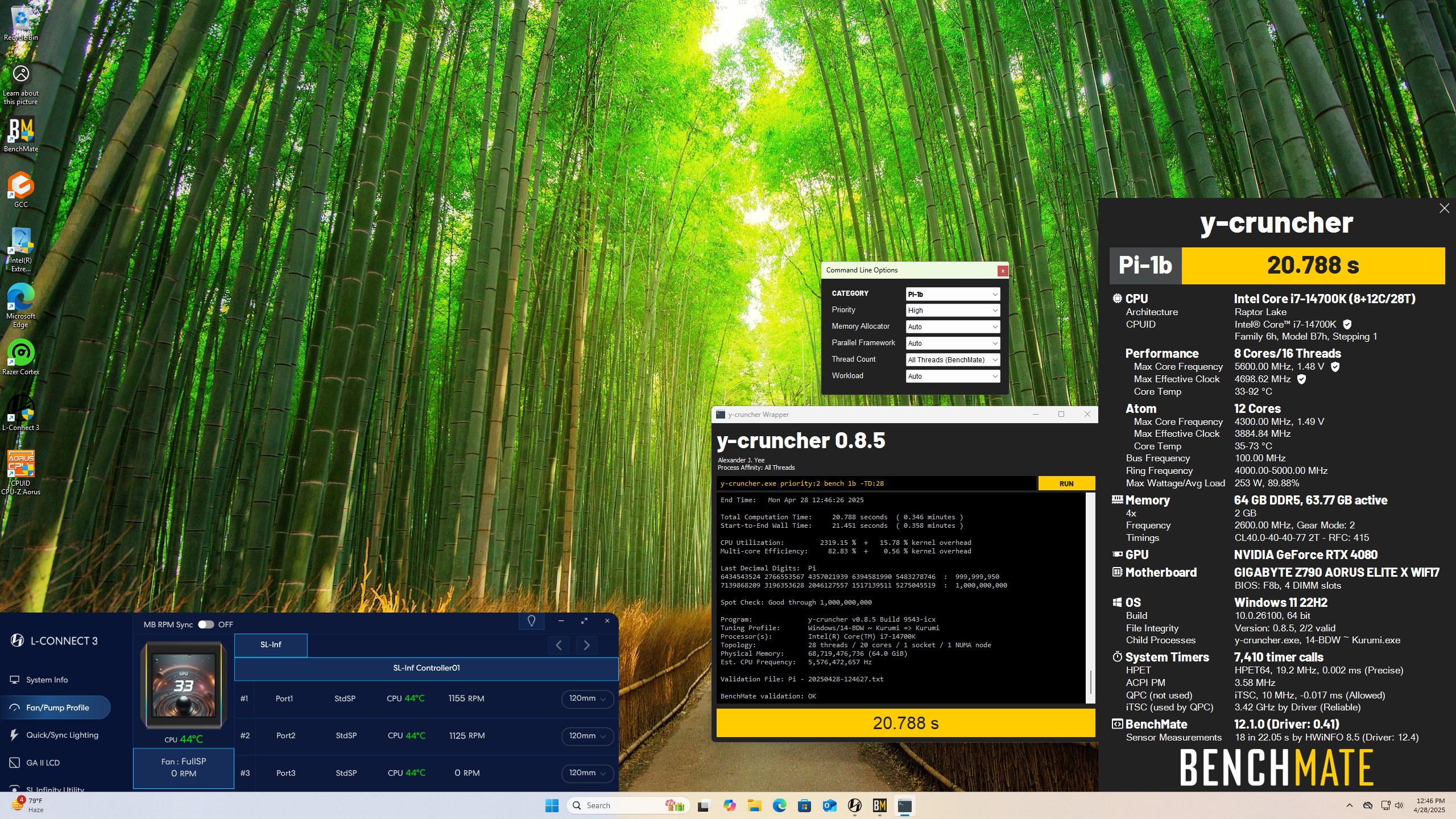Open the CATEGORY dropdown showing Pi-1b
1456x819 pixels.
click(953, 294)
